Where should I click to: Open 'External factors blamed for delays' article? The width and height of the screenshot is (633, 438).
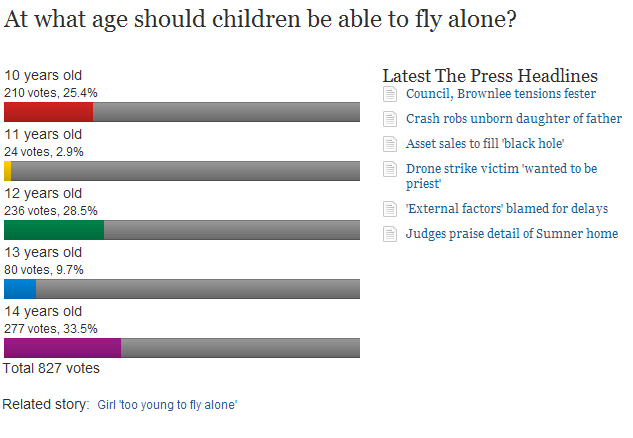(507, 209)
